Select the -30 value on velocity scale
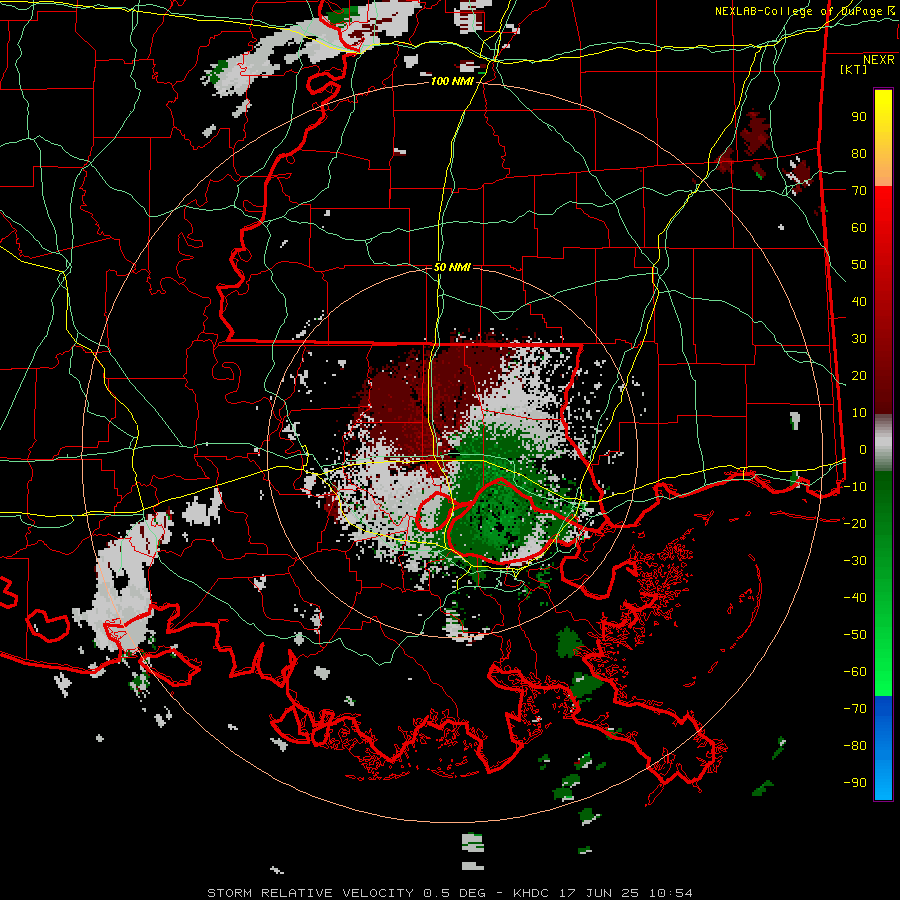Image resolution: width=900 pixels, height=900 pixels. 855,561
